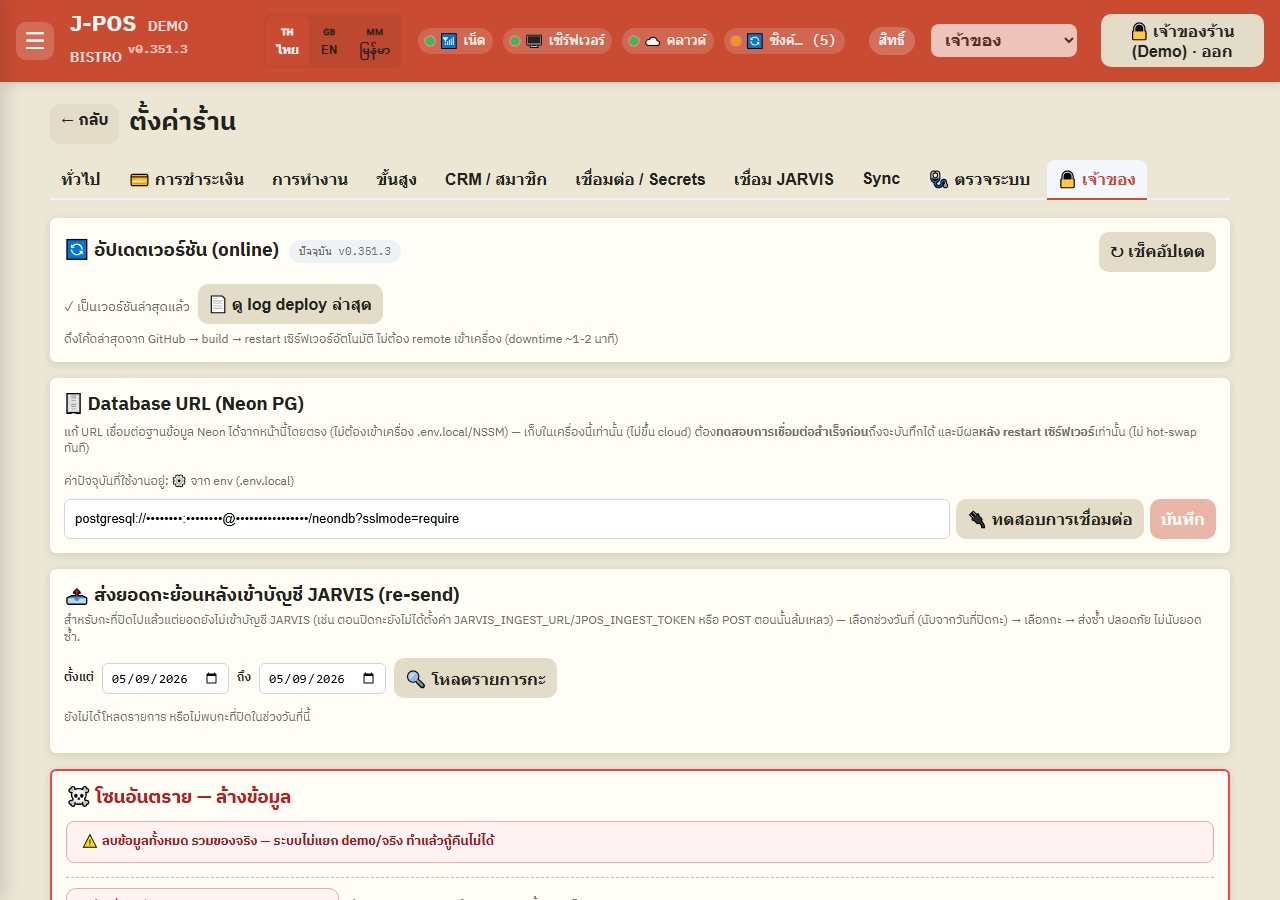Image resolution: width=1280 pixels, height=900 pixels.
Task: Click the J-POS logo text
Action: [x=103, y=25]
